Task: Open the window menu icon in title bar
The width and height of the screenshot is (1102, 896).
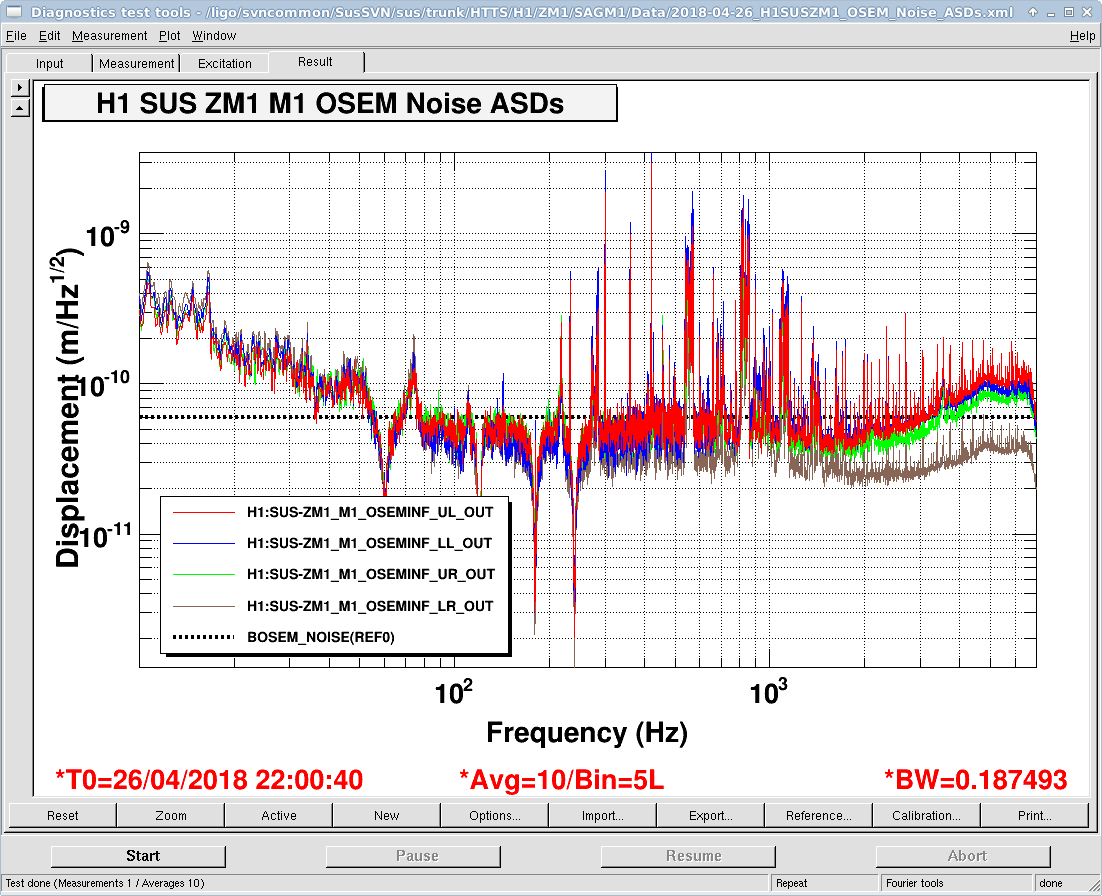Action: pyautogui.click(x=11, y=13)
